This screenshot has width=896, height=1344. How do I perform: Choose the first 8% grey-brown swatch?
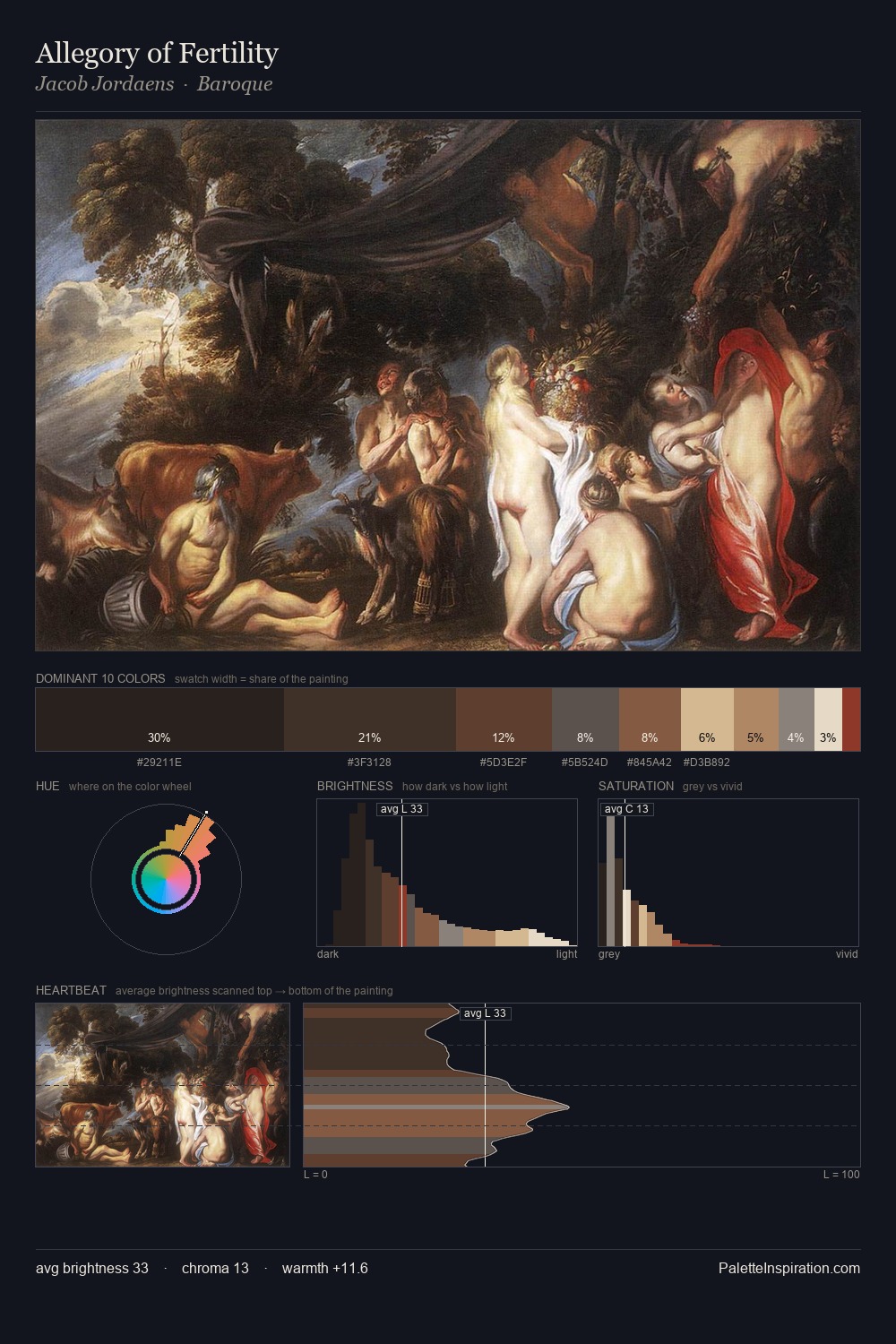click(585, 719)
